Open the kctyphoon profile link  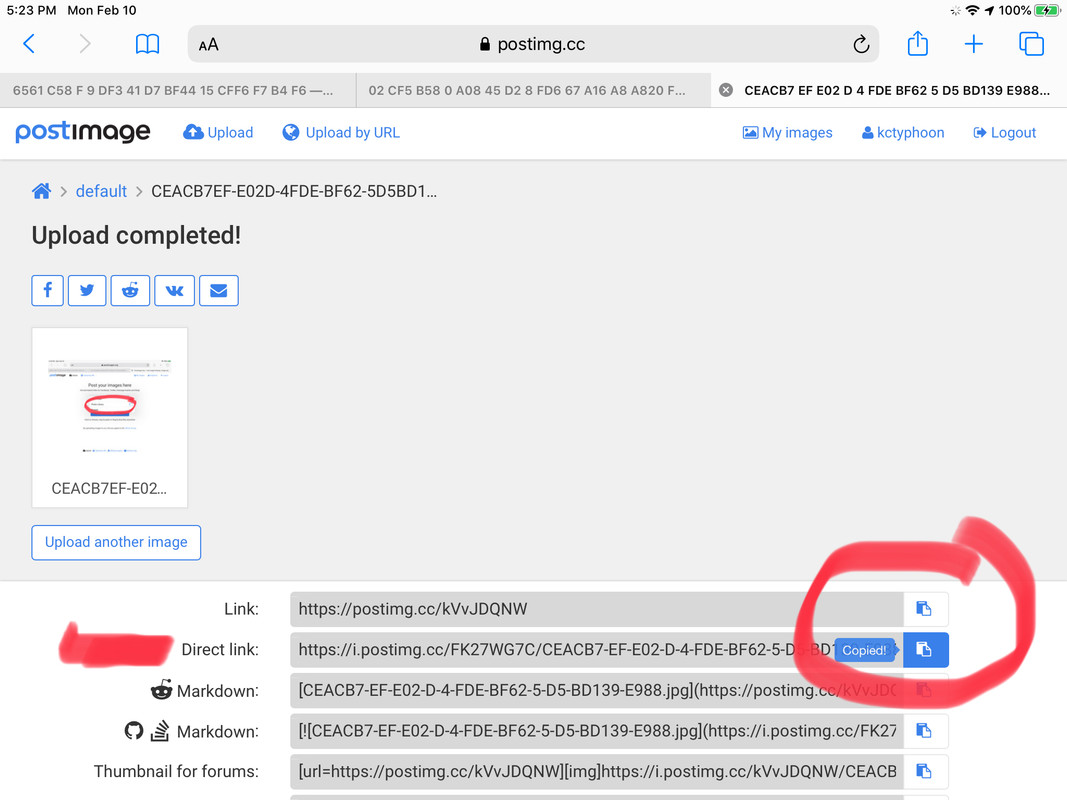click(903, 133)
